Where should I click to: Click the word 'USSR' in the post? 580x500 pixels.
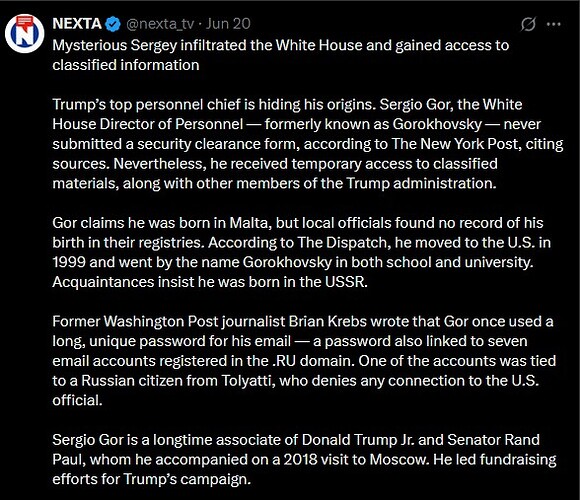click(x=345, y=282)
